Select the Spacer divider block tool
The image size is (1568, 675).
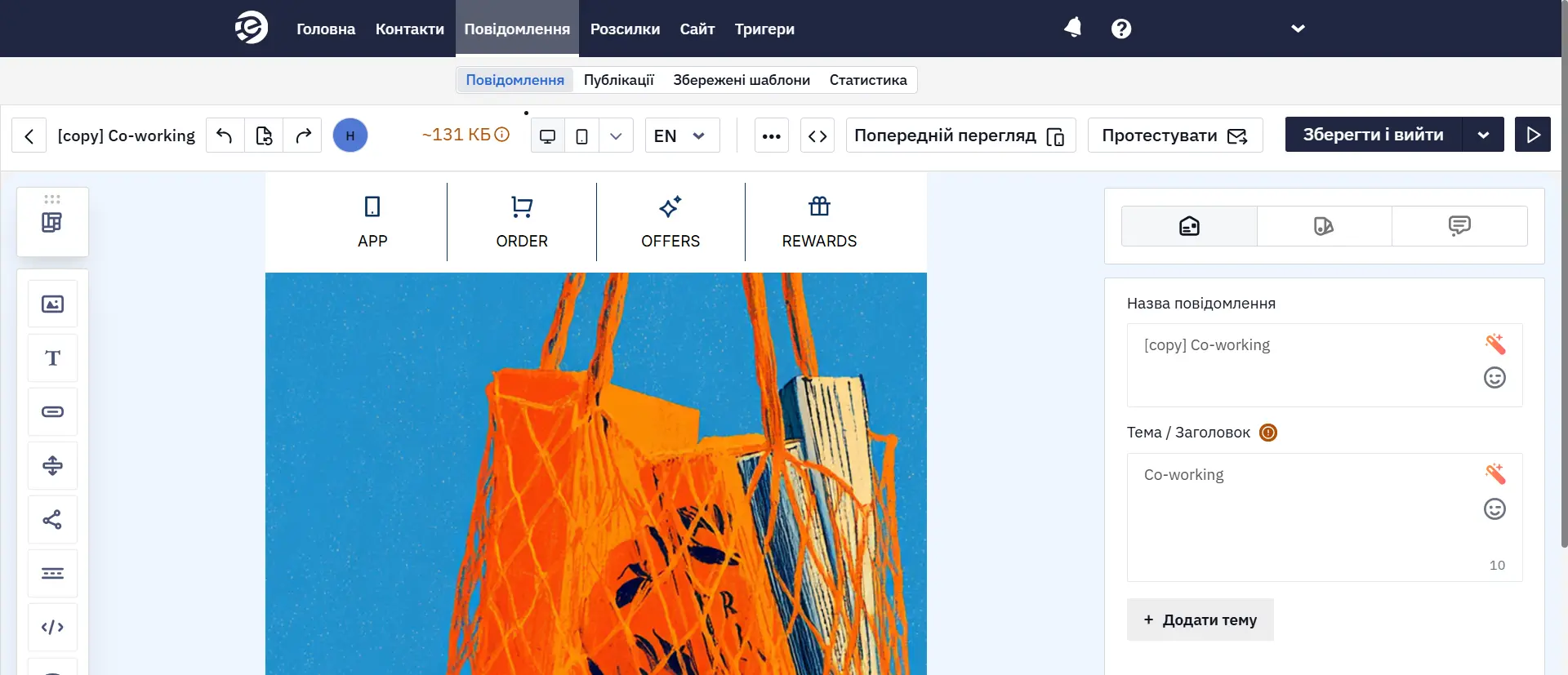[x=53, y=466]
